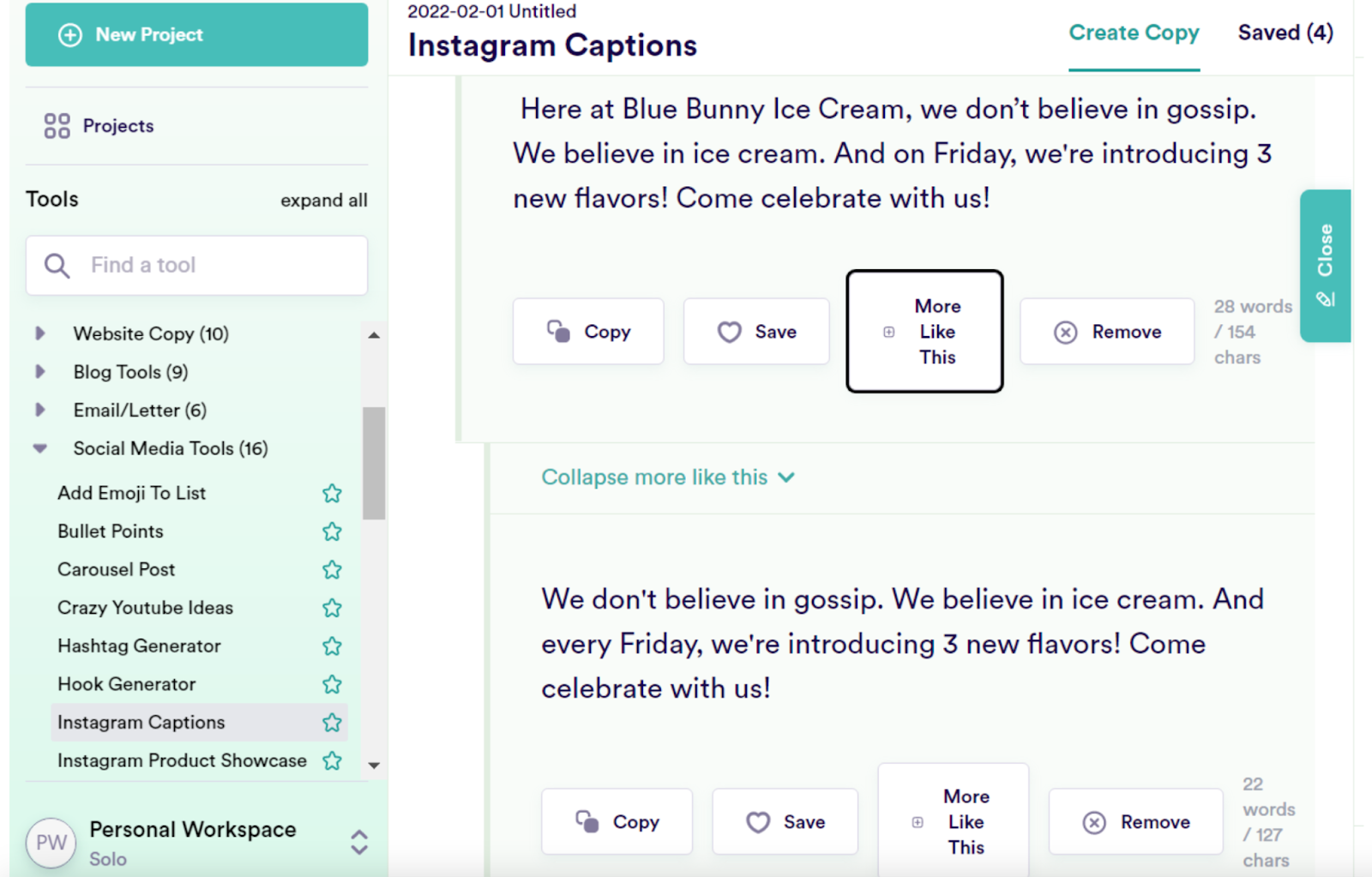
Task: Click the search magnifier icon
Action: 57,266
